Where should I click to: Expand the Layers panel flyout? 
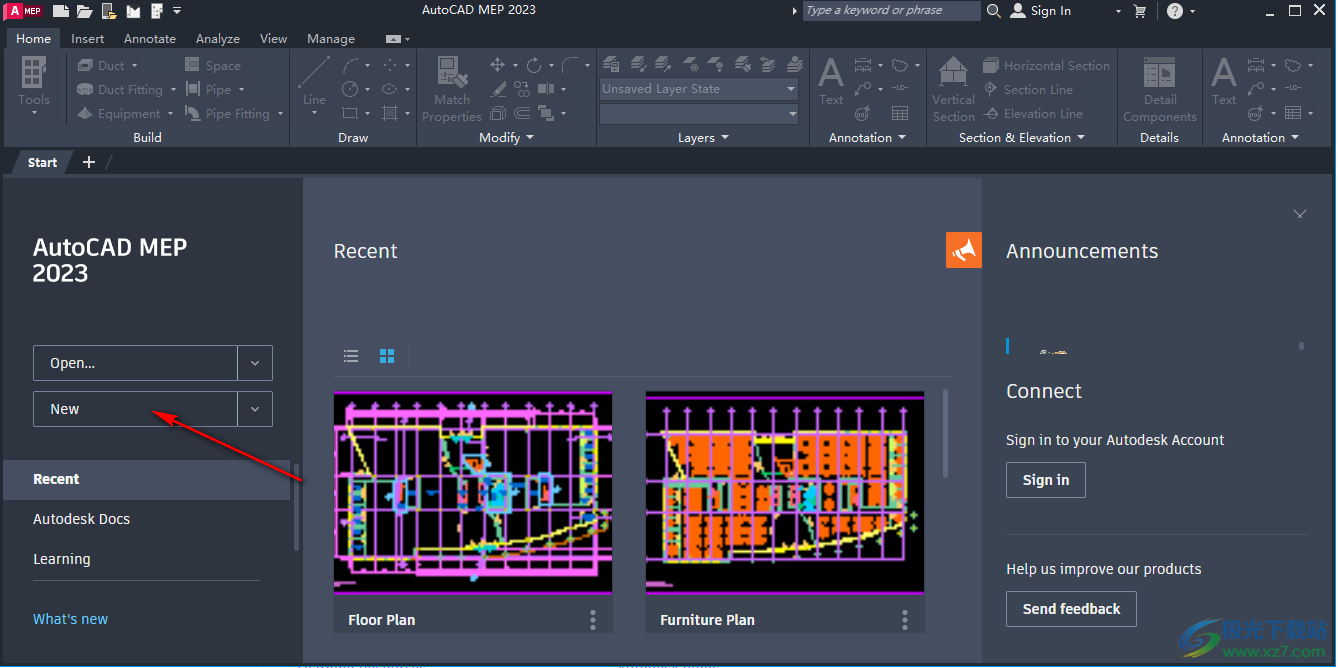(x=703, y=138)
